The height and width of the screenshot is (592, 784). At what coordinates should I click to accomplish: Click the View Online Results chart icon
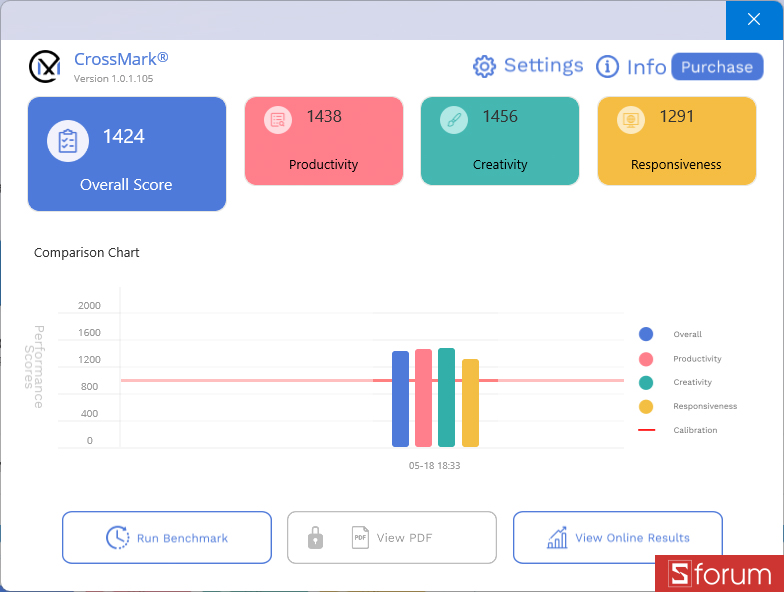(x=558, y=538)
